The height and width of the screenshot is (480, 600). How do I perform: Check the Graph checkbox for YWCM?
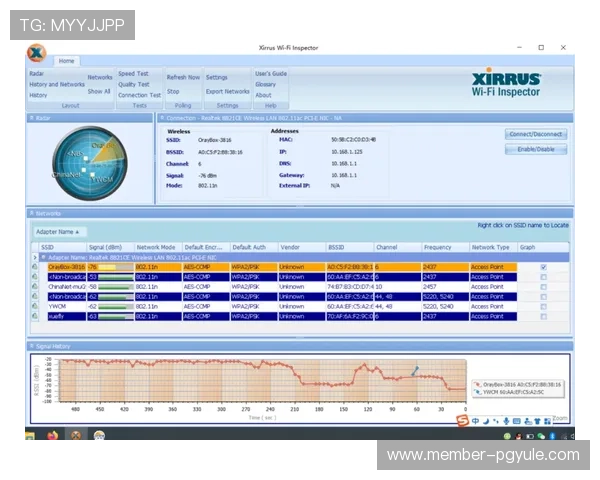(544, 307)
